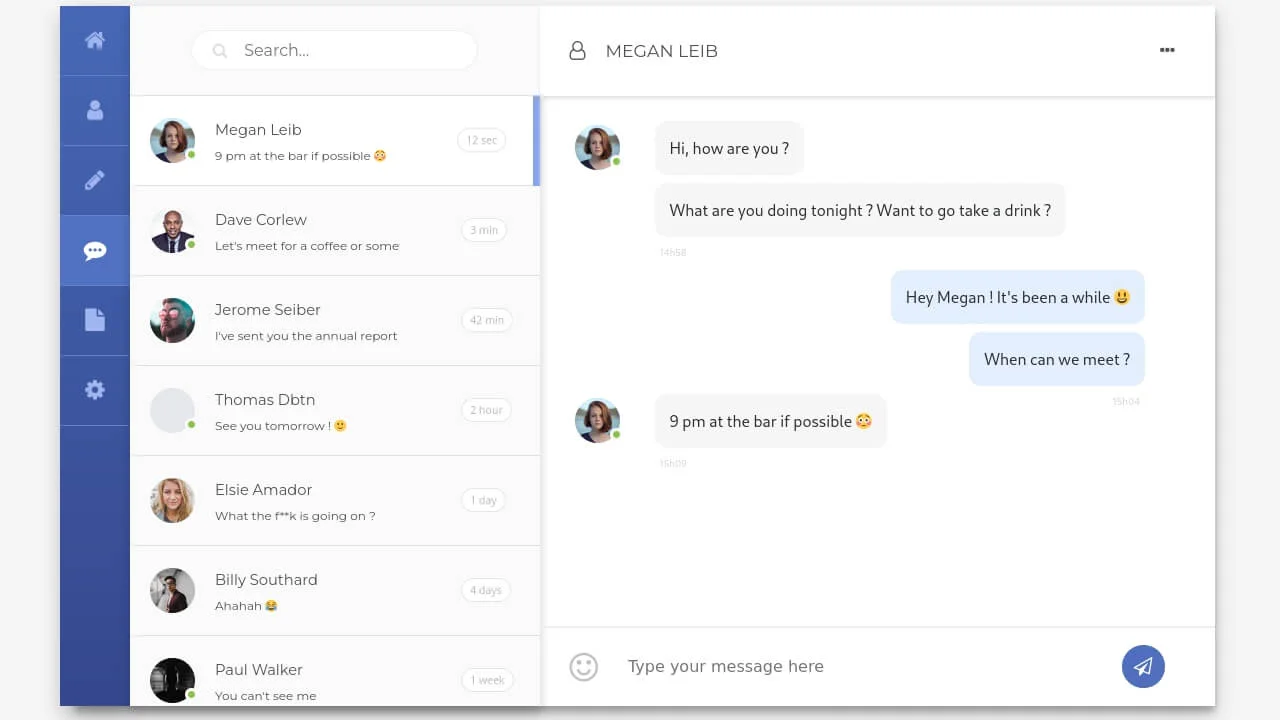Image resolution: width=1280 pixels, height=720 pixels.
Task: Click the Home icon in the sidebar
Action: pyautogui.click(x=95, y=40)
